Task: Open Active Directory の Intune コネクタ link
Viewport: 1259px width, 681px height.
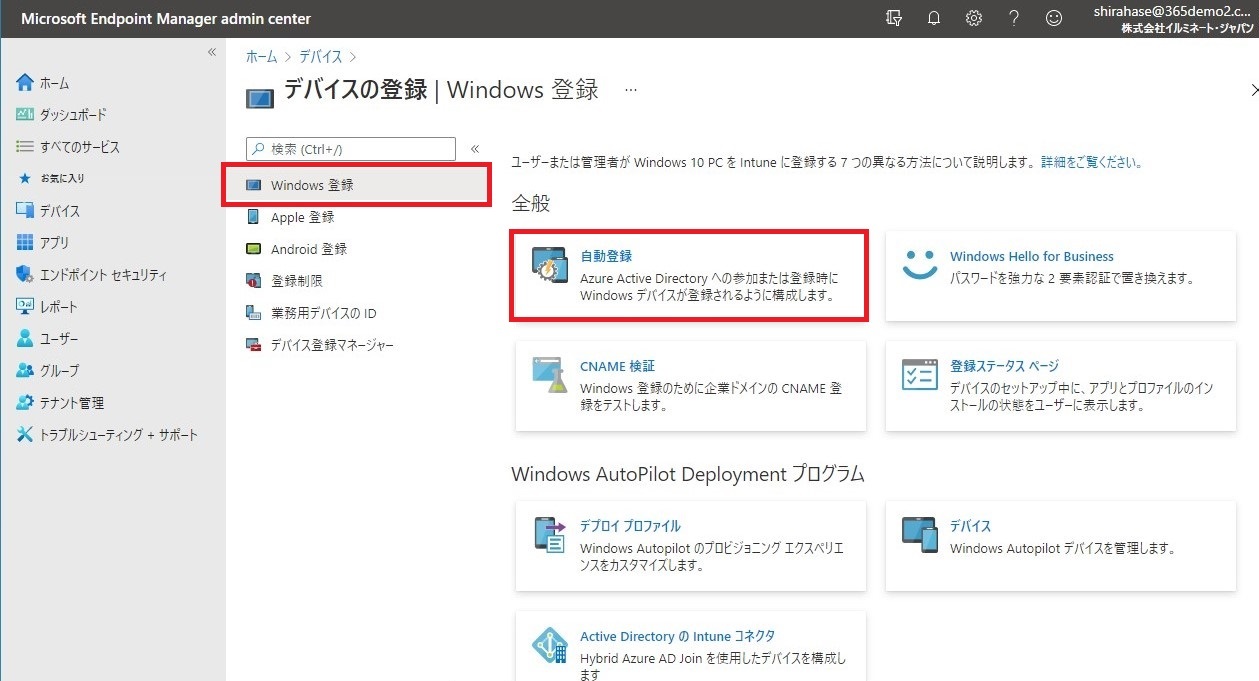Action: [x=677, y=636]
